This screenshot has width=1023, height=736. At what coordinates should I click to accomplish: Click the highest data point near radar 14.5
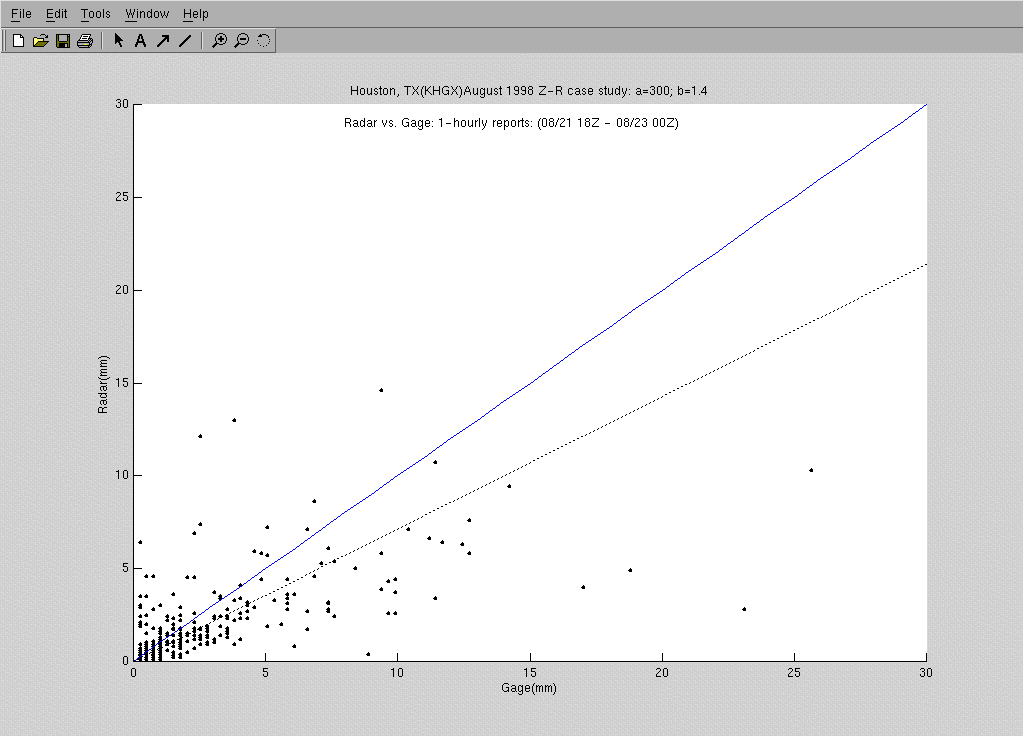click(381, 390)
